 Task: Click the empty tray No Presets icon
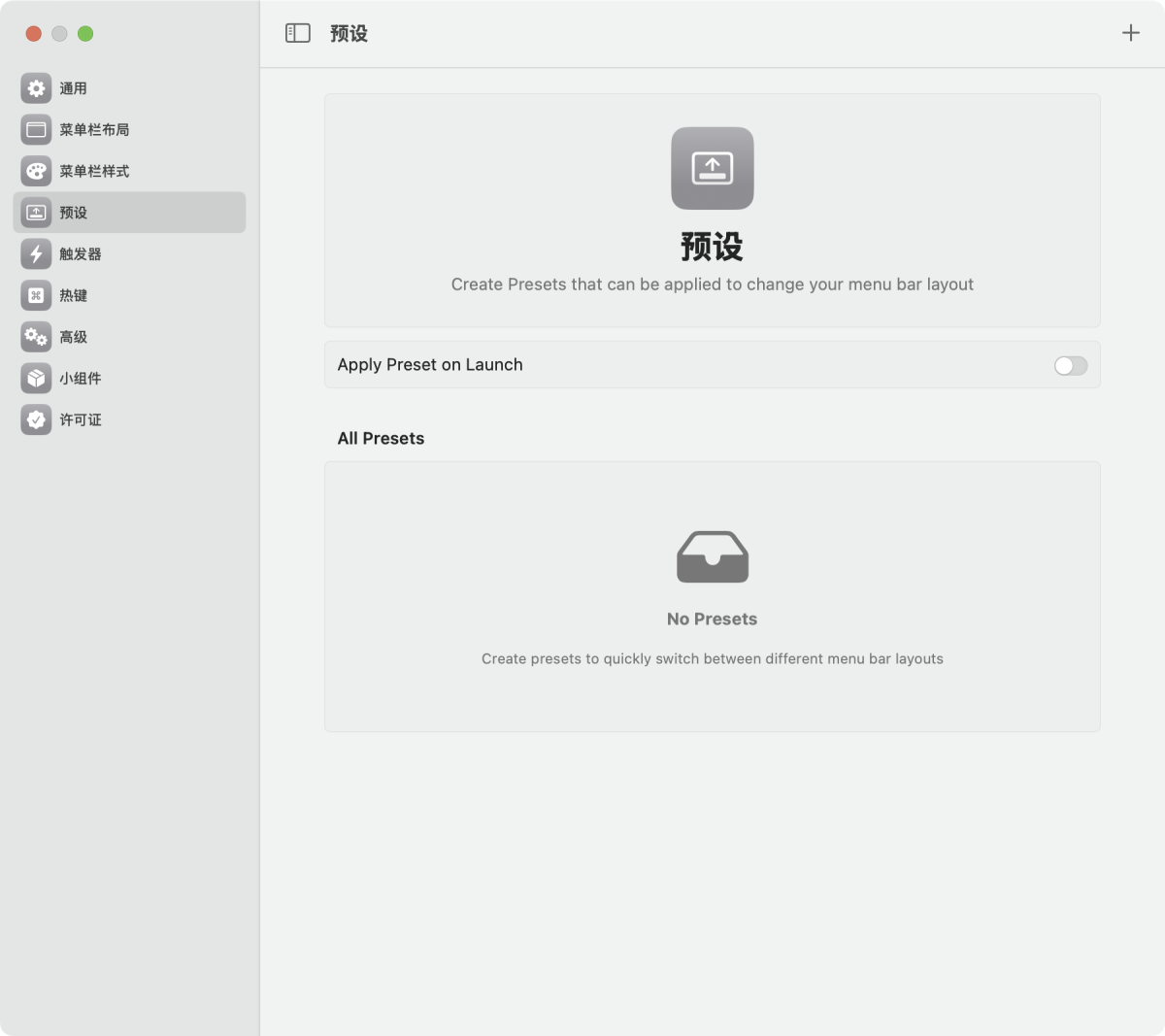pos(712,557)
